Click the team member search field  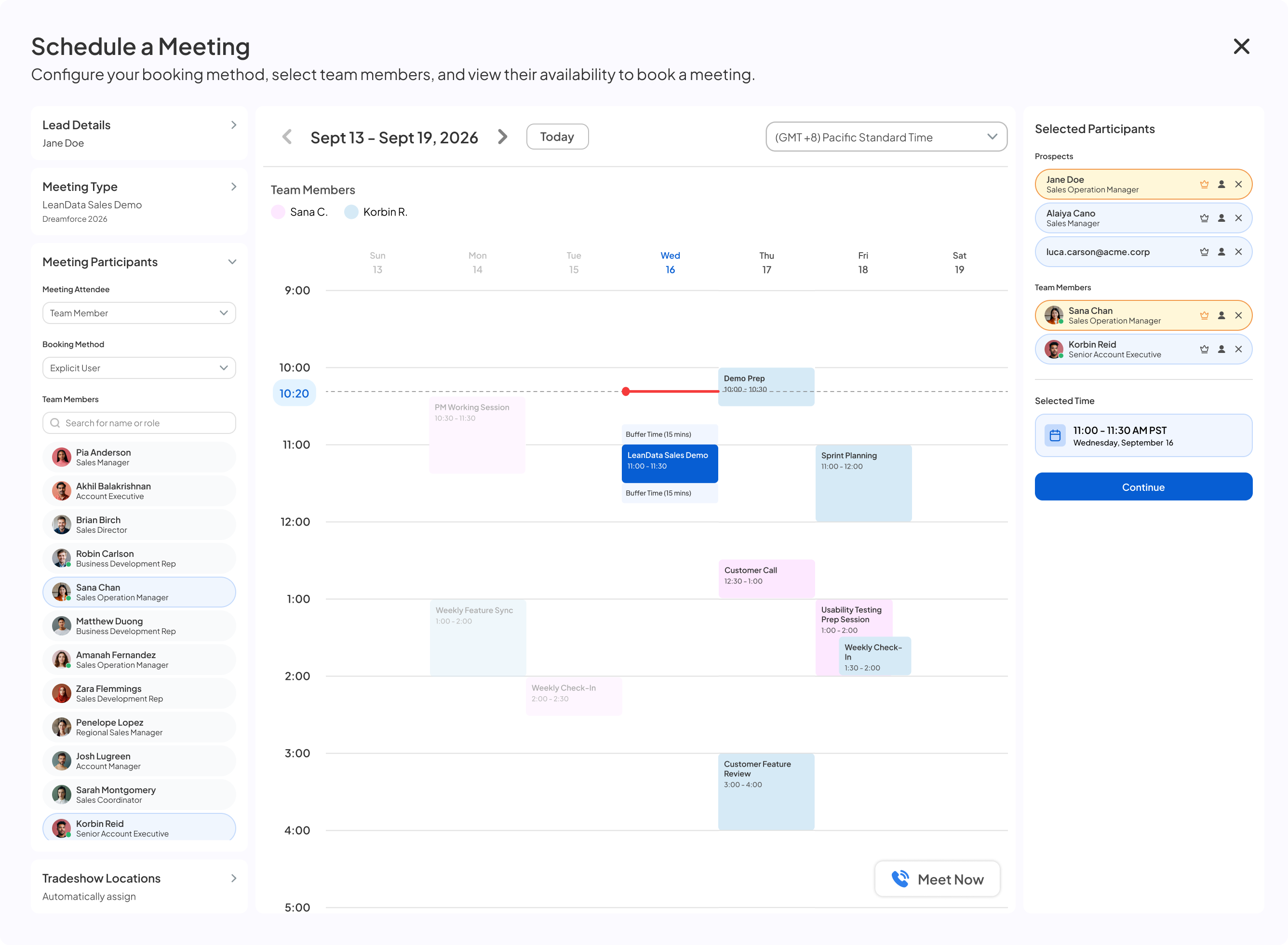tap(139, 423)
